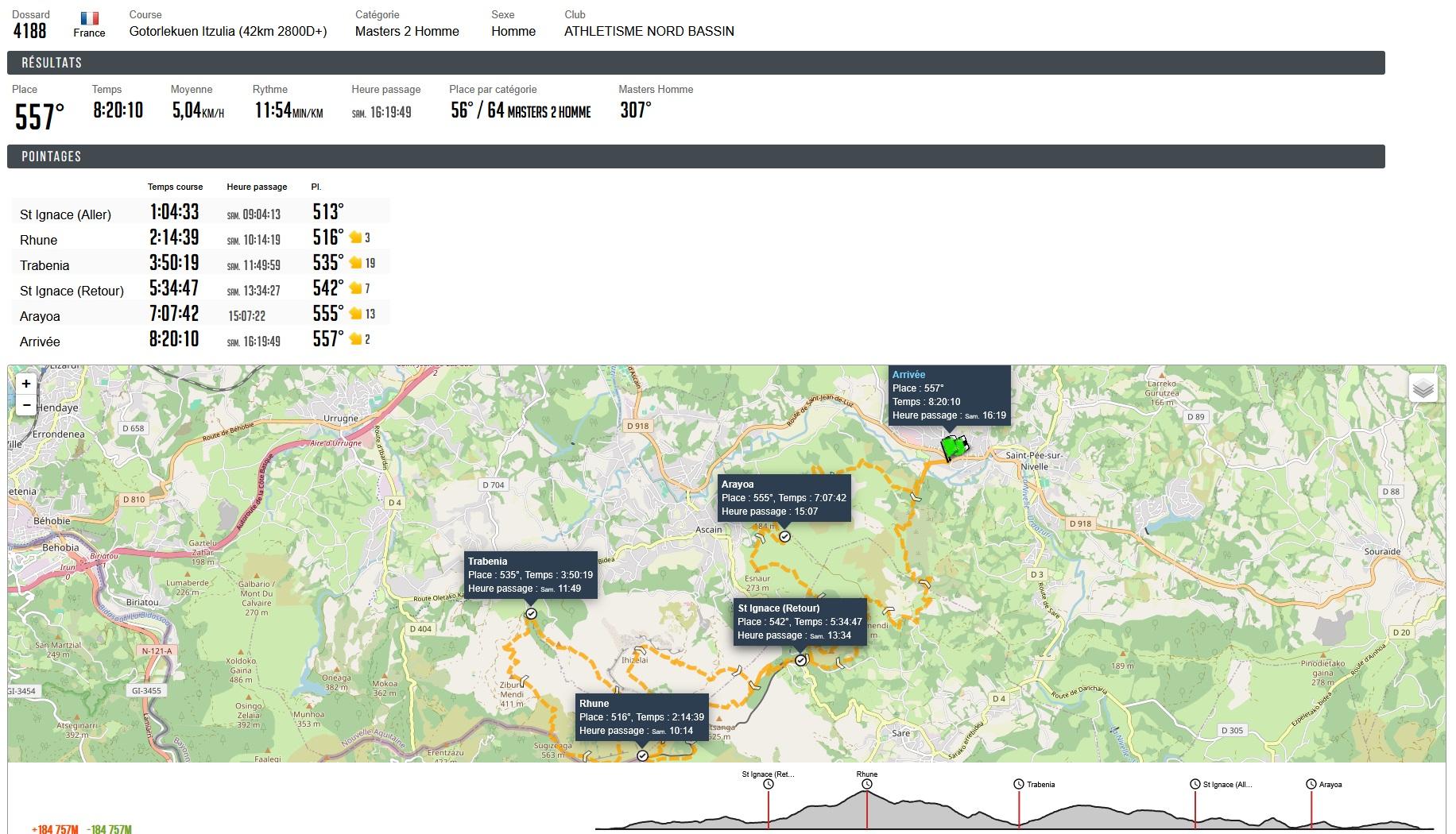
Task: Click the Arayoa checkpoint marker on map
Action: [784, 537]
